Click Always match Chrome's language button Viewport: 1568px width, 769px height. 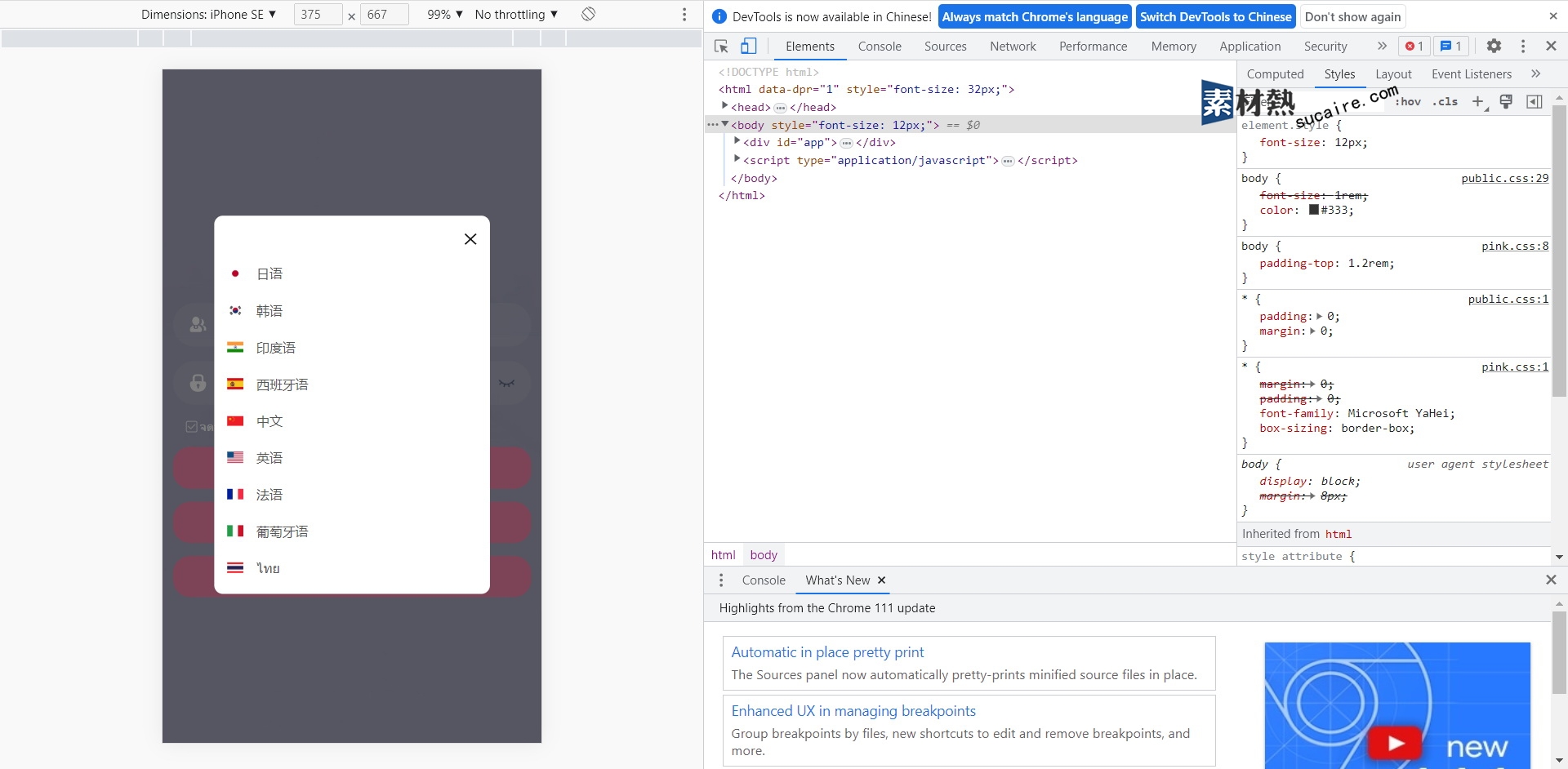(x=1035, y=16)
